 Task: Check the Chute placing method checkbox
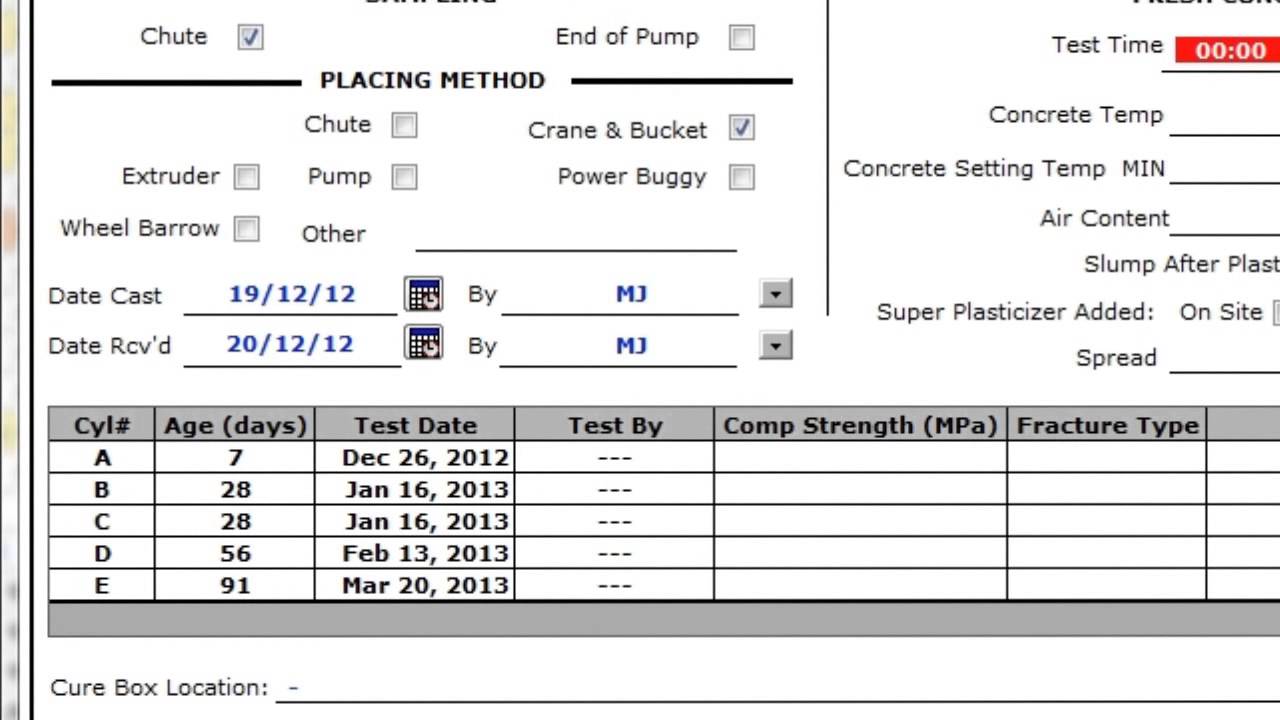404,125
